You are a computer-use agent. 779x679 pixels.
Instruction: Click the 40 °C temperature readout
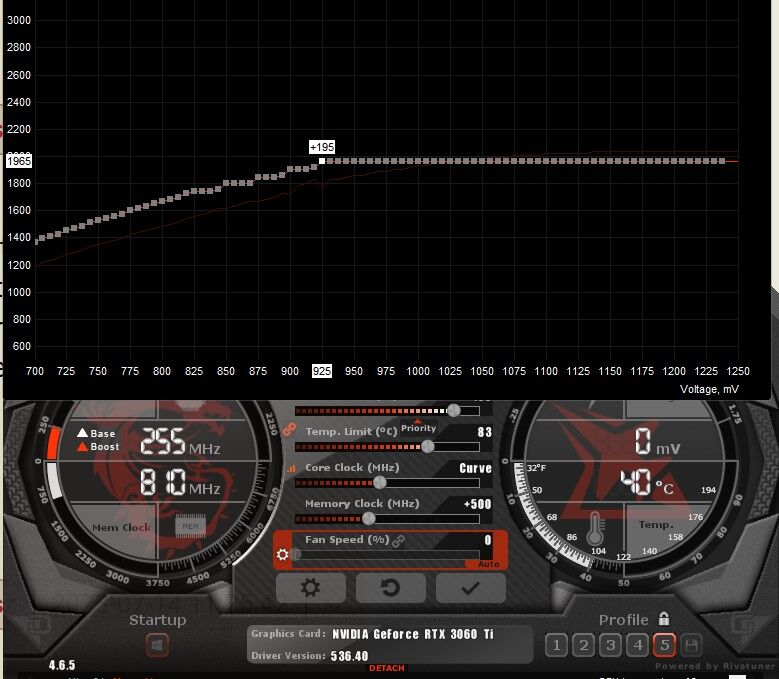tap(647, 482)
